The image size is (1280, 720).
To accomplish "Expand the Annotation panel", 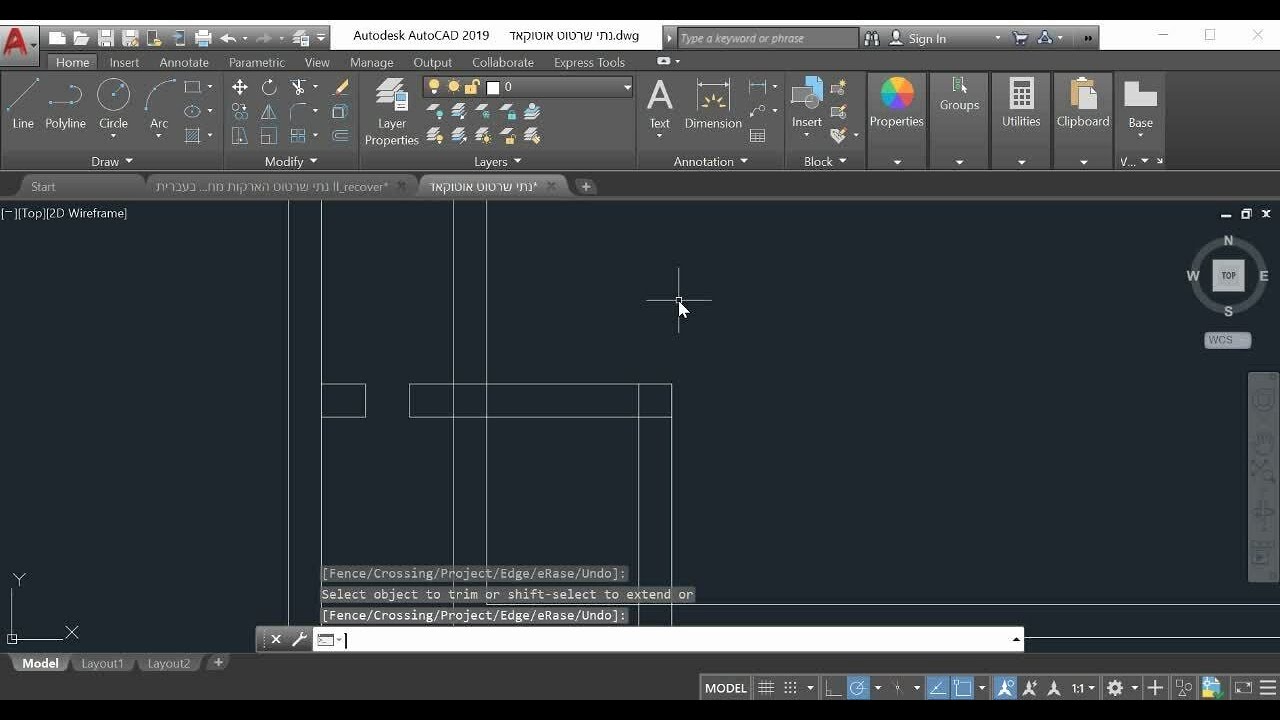I will [710, 161].
